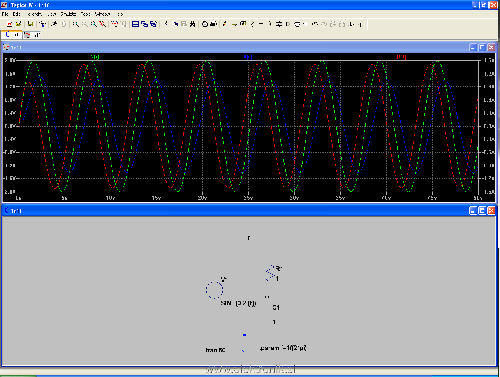Open the Tools menu

tap(85, 14)
